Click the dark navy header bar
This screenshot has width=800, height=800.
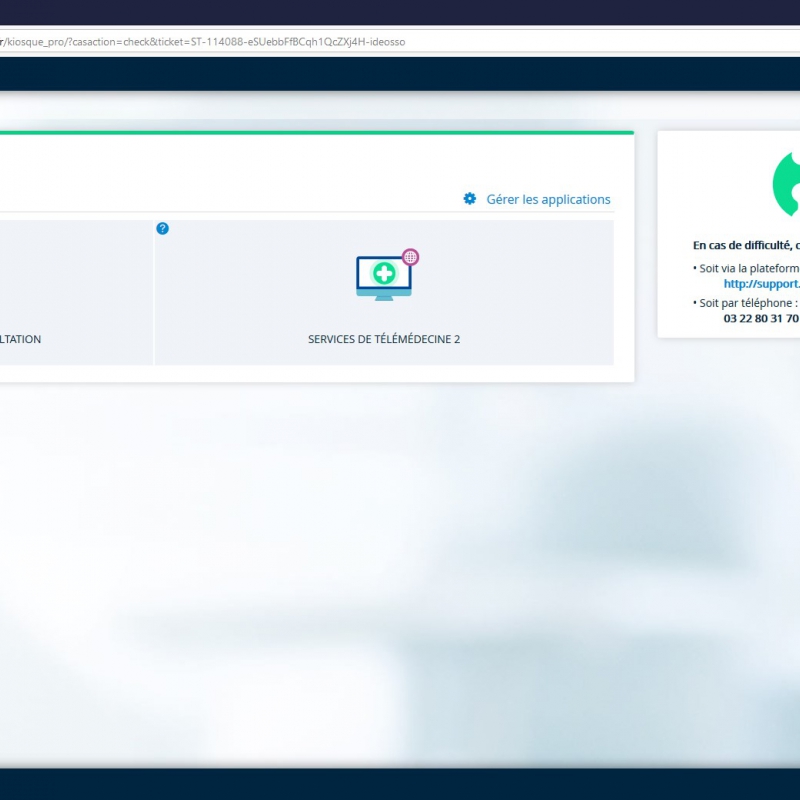(400, 74)
